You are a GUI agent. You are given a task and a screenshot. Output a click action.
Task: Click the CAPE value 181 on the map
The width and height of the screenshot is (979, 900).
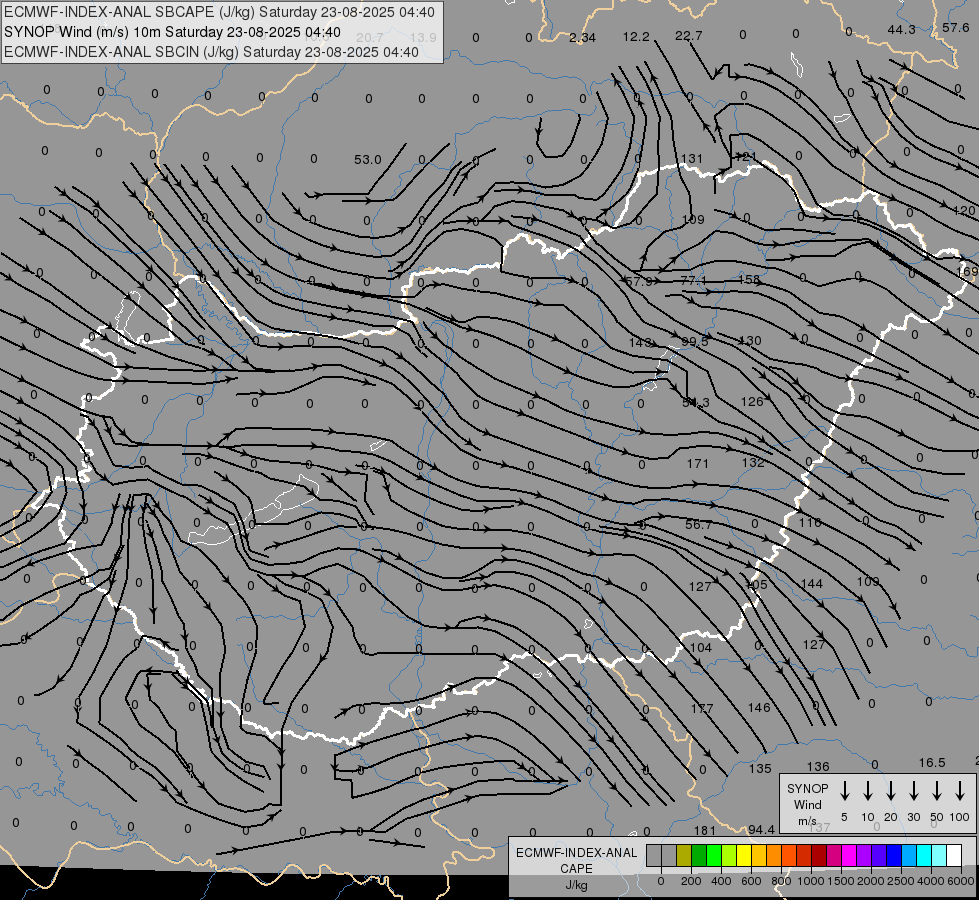pyautogui.click(x=704, y=831)
